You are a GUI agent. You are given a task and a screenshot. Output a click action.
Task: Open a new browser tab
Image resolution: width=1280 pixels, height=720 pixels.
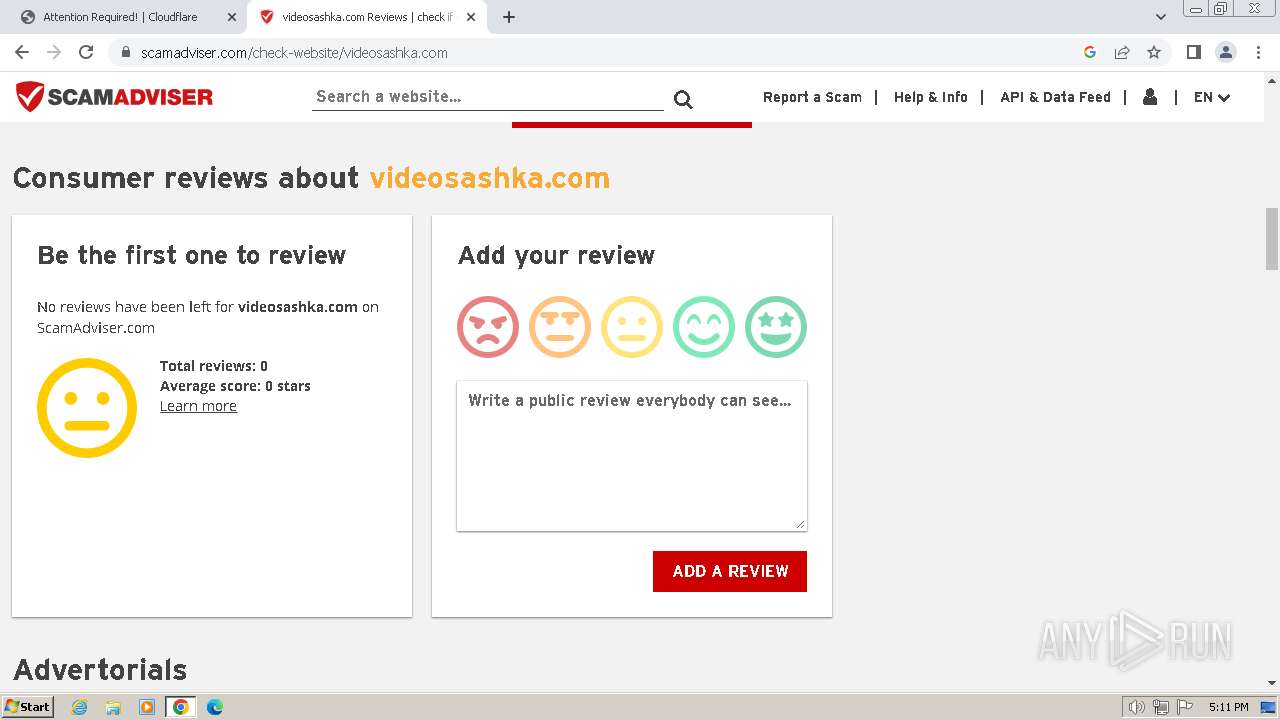509,17
